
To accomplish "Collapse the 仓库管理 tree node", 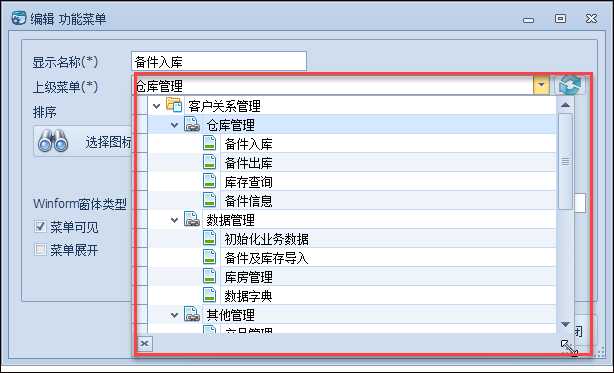I will tap(175, 125).
